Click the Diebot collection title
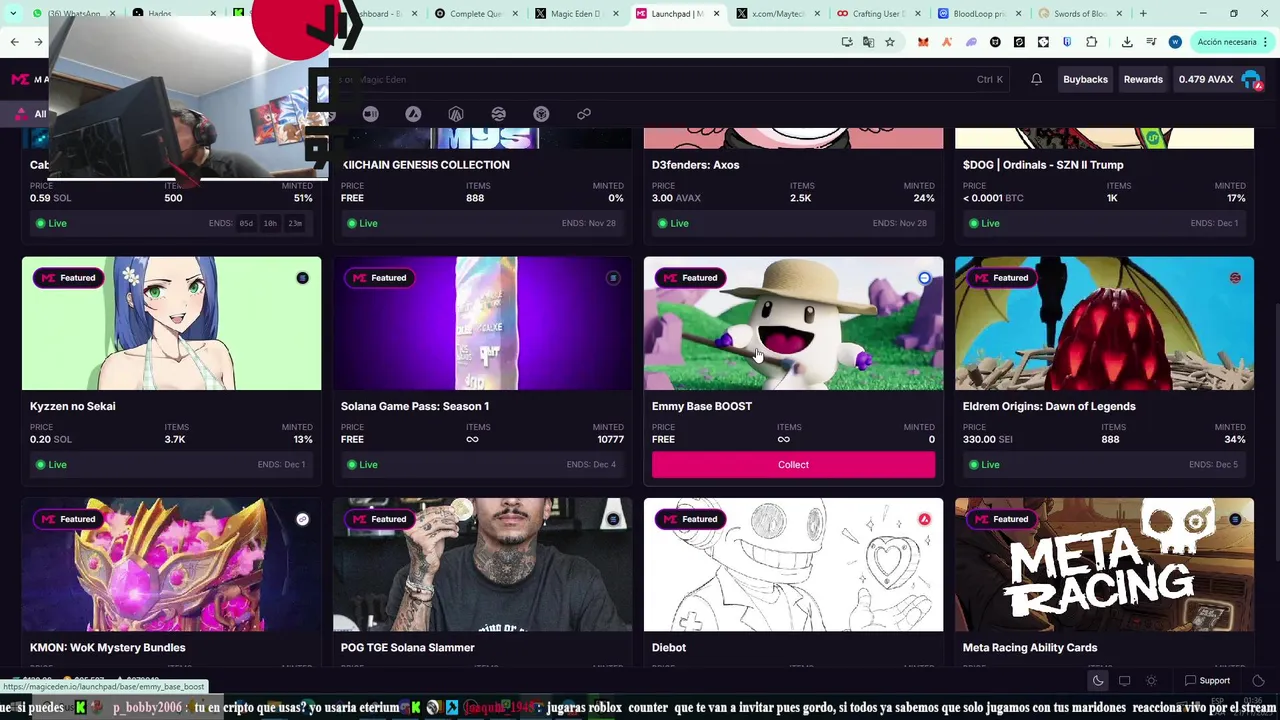Screen dimensions: 1280x720 [x=669, y=647]
